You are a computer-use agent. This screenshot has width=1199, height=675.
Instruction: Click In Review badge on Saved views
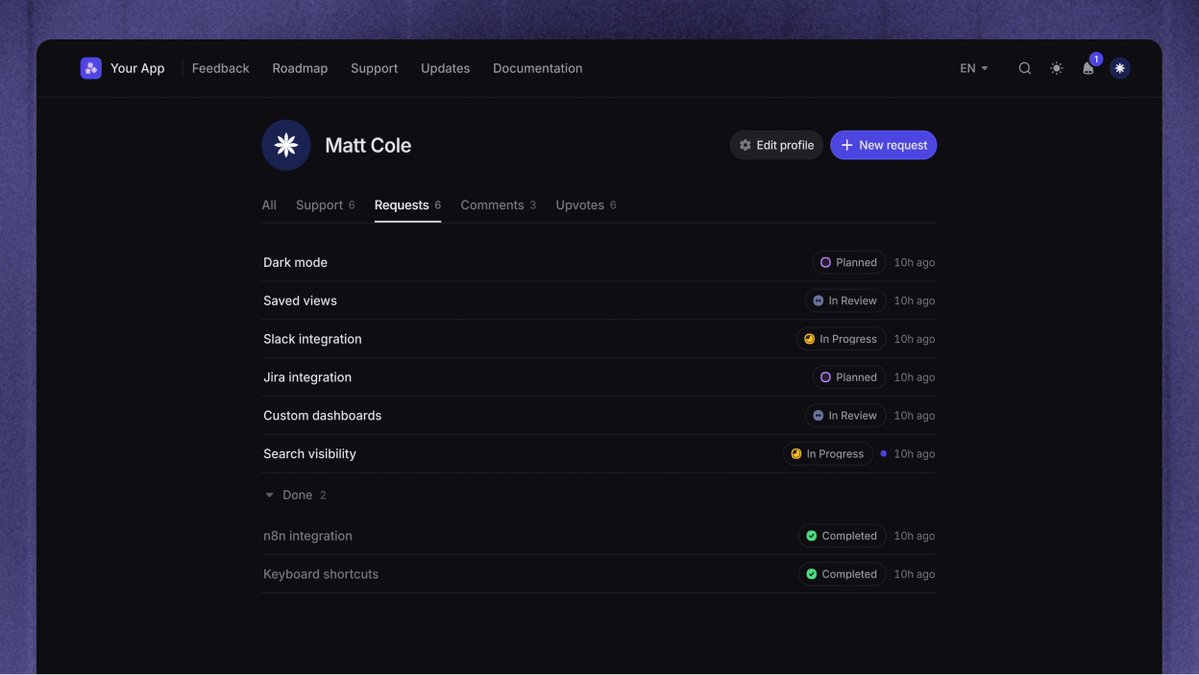pos(845,300)
